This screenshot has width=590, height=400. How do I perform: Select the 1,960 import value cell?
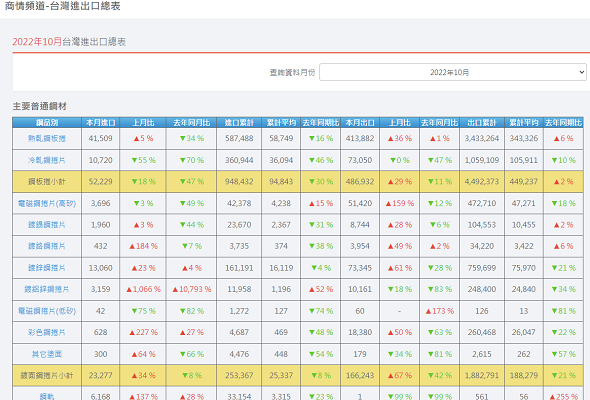pyautogui.click(x=100, y=225)
